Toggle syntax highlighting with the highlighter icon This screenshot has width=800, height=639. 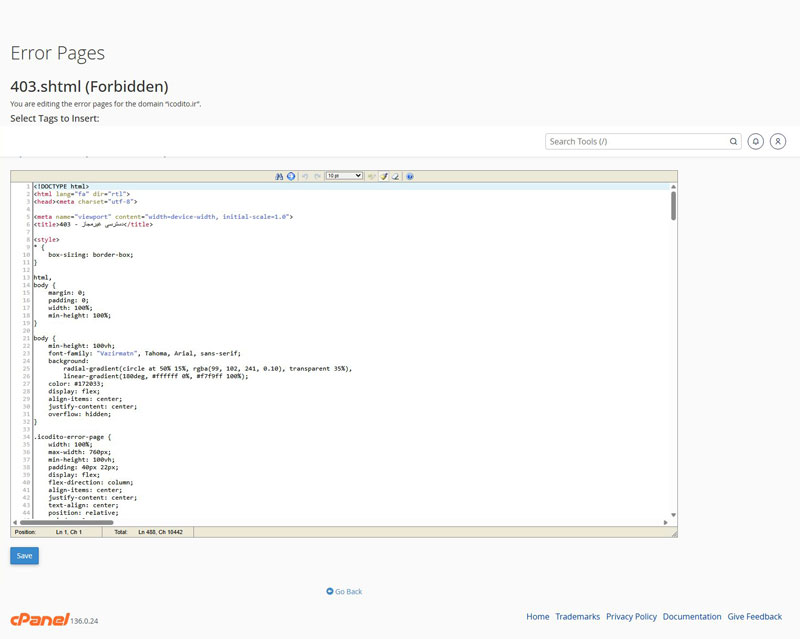click(x=384, y=176)
